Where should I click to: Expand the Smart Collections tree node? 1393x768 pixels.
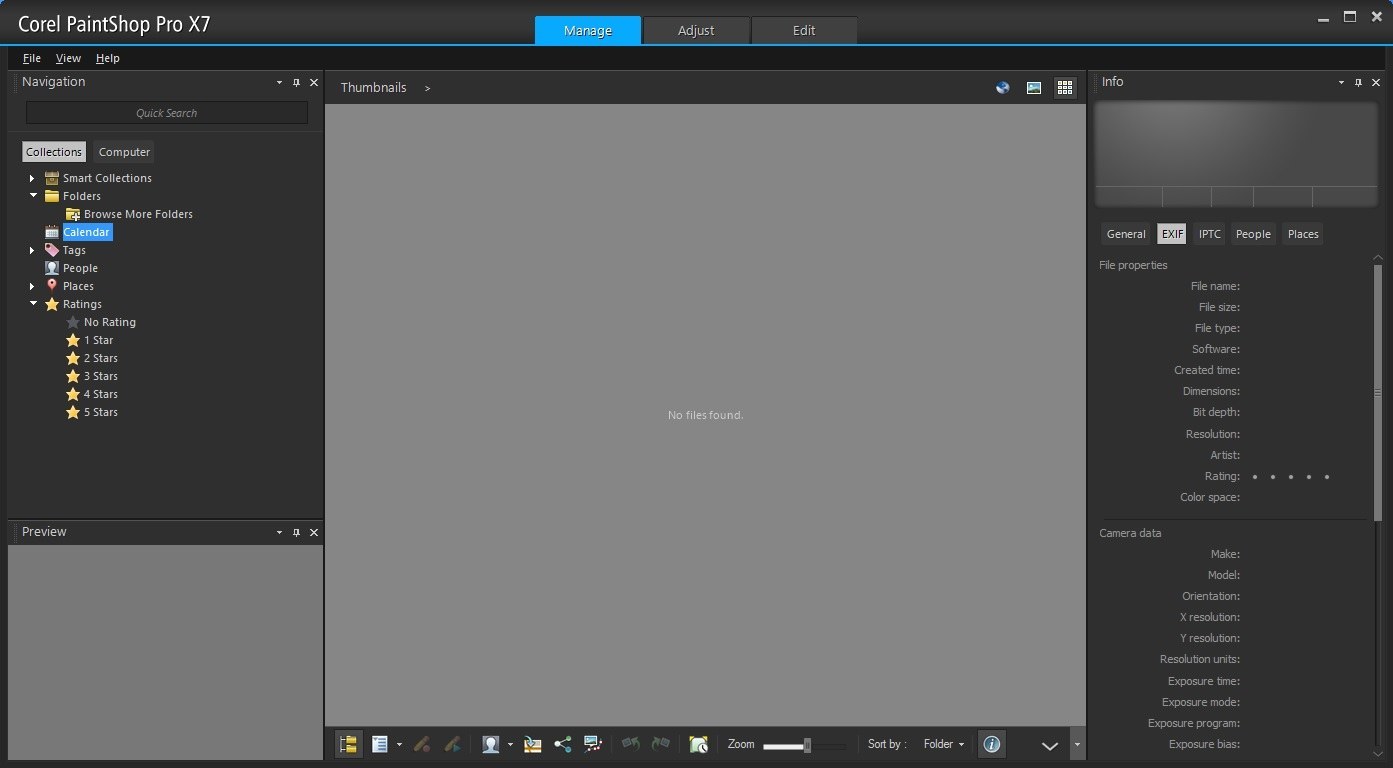[32, 178]
